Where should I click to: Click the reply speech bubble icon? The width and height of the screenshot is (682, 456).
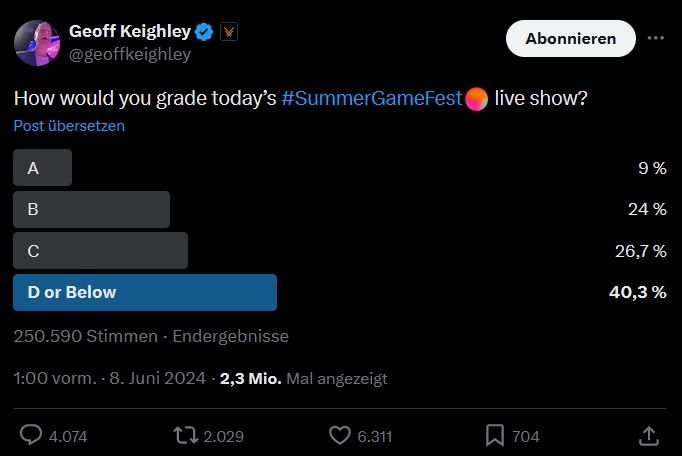coord(31,435)
